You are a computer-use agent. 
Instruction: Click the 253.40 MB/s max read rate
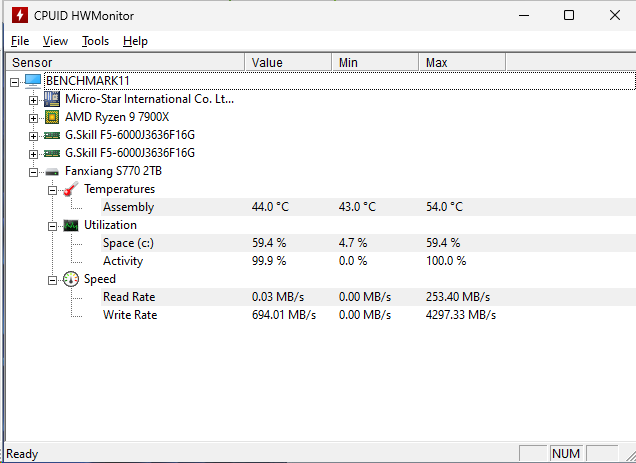458,297
